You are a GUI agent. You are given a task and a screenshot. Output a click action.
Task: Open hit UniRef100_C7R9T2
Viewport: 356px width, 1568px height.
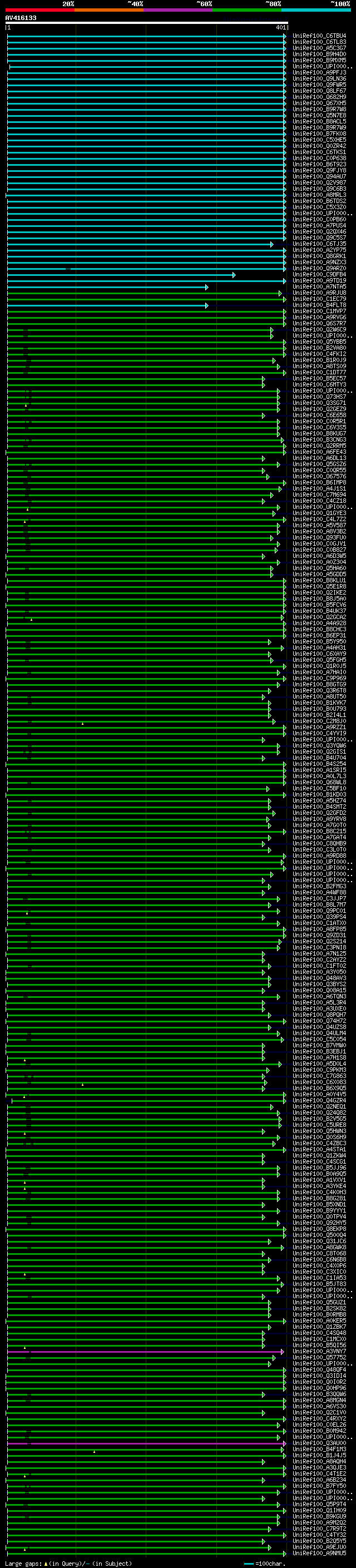(x=319, y=1529)
